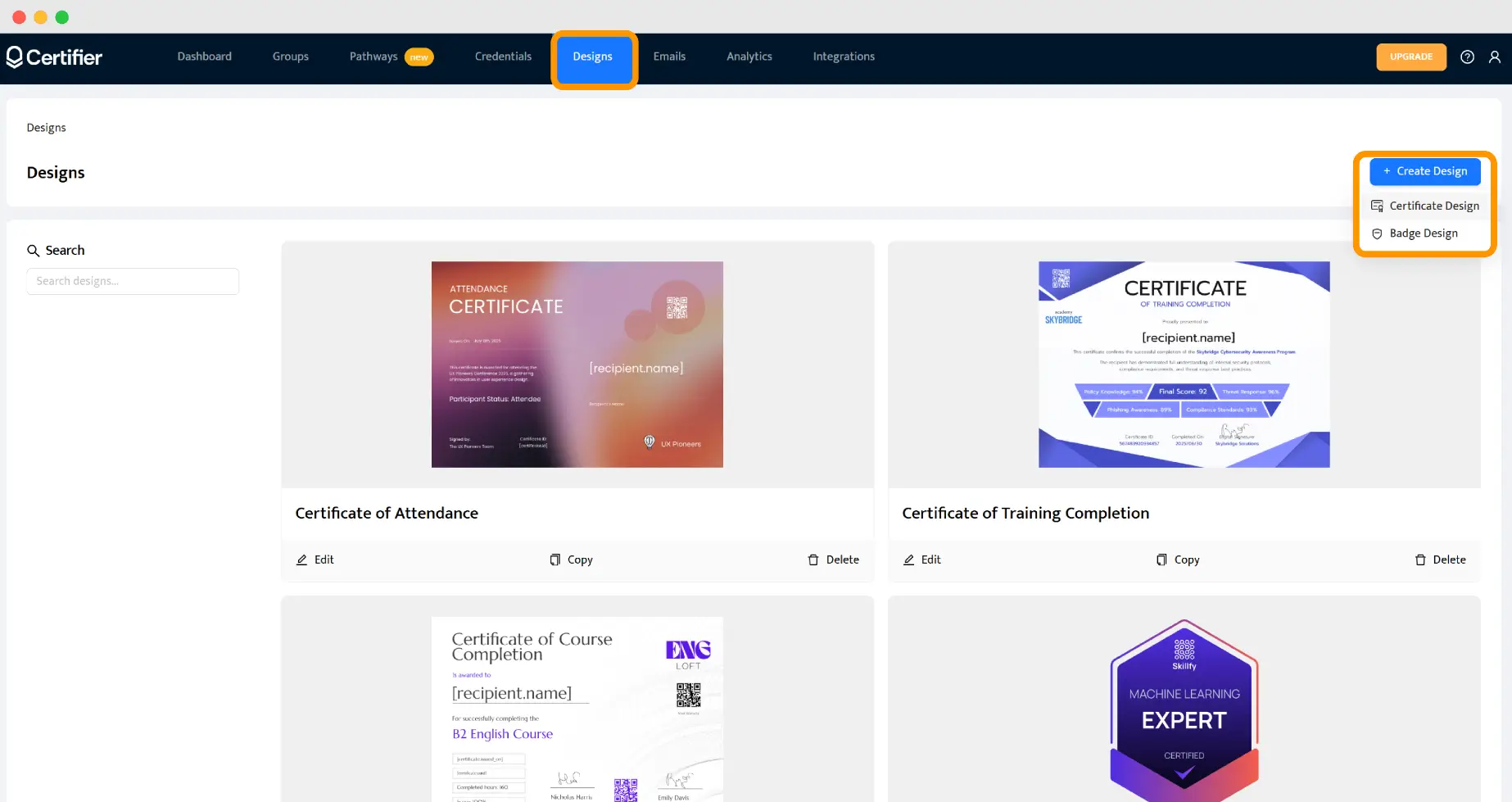Delete the Certificate of Training Completion design
This screenshot has height=802, width=1512.
[x=1441, y=560]
